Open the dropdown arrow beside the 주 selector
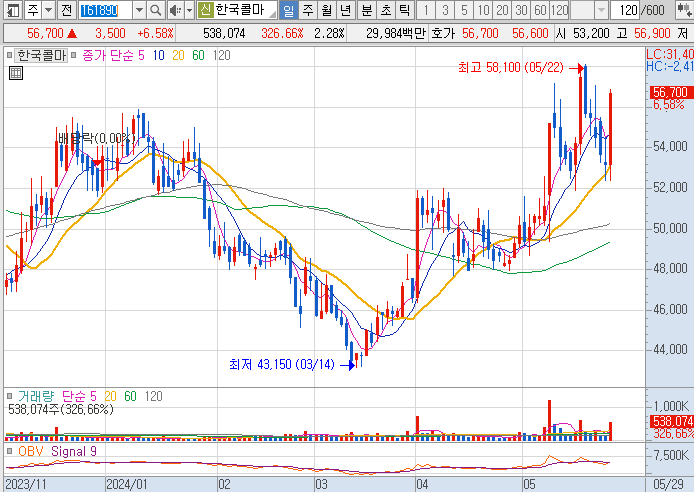The width and height of the screenshot is (694, 492). 49,10
